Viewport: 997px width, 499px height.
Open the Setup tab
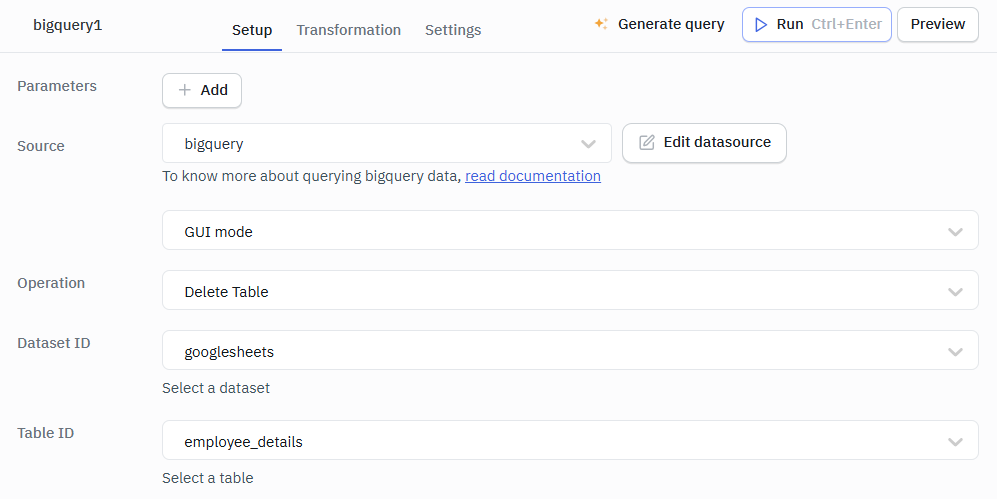pos(252,30)
